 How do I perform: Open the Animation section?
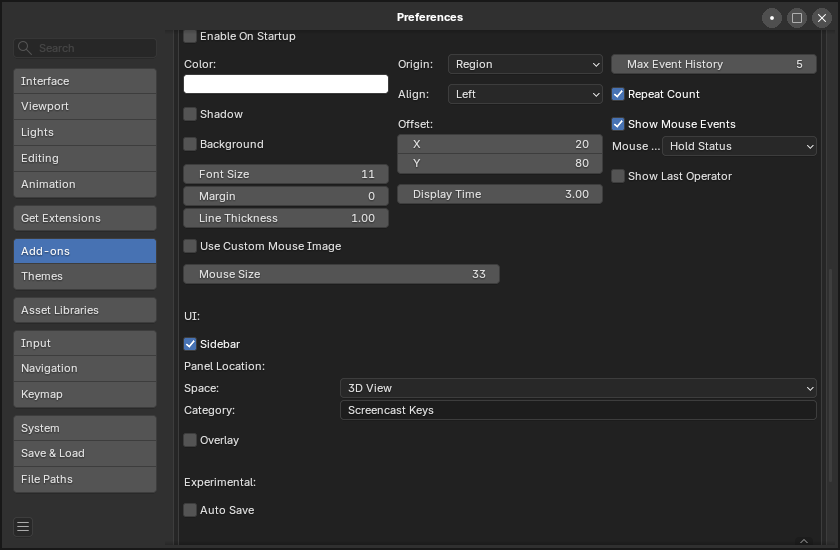point(85,184)
